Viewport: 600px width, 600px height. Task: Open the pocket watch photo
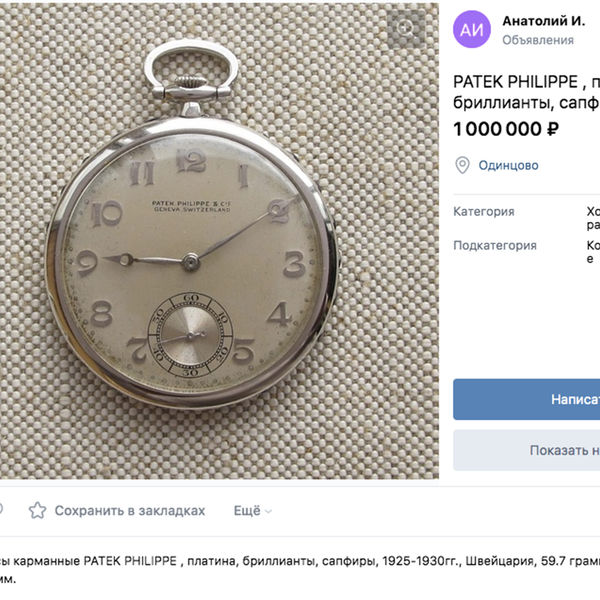219,241
